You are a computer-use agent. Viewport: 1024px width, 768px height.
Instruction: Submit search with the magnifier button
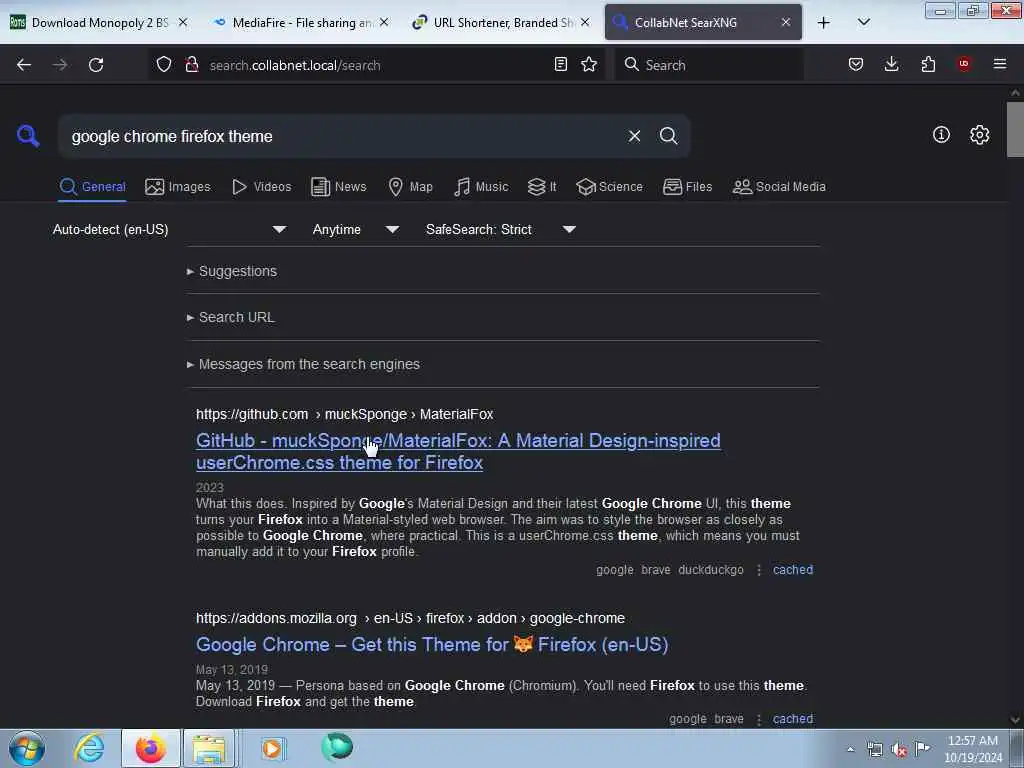668,136
